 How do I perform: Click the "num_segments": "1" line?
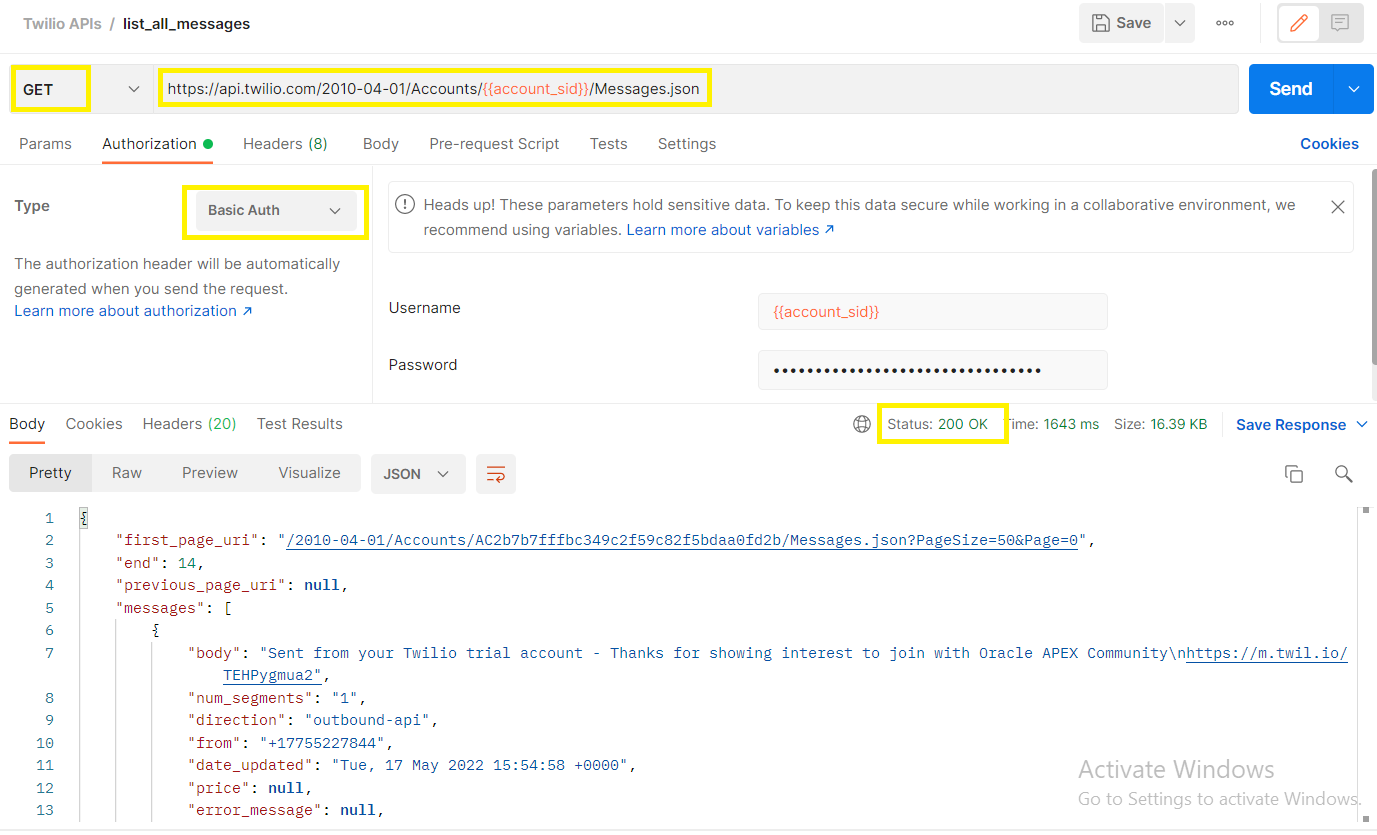pyautogui.click(x=277, y=698)
